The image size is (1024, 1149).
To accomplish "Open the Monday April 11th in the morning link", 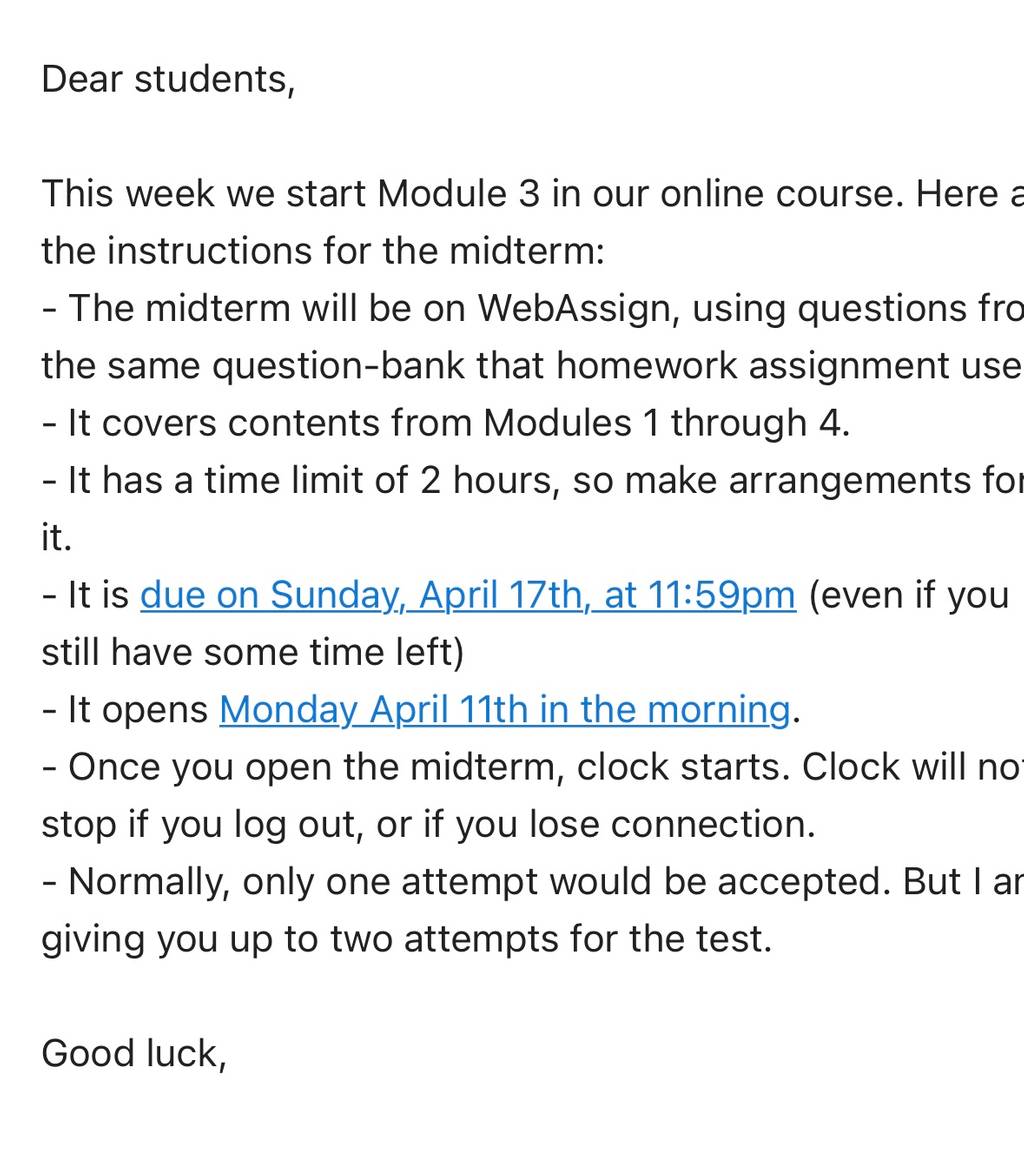I will pos(505,710).
